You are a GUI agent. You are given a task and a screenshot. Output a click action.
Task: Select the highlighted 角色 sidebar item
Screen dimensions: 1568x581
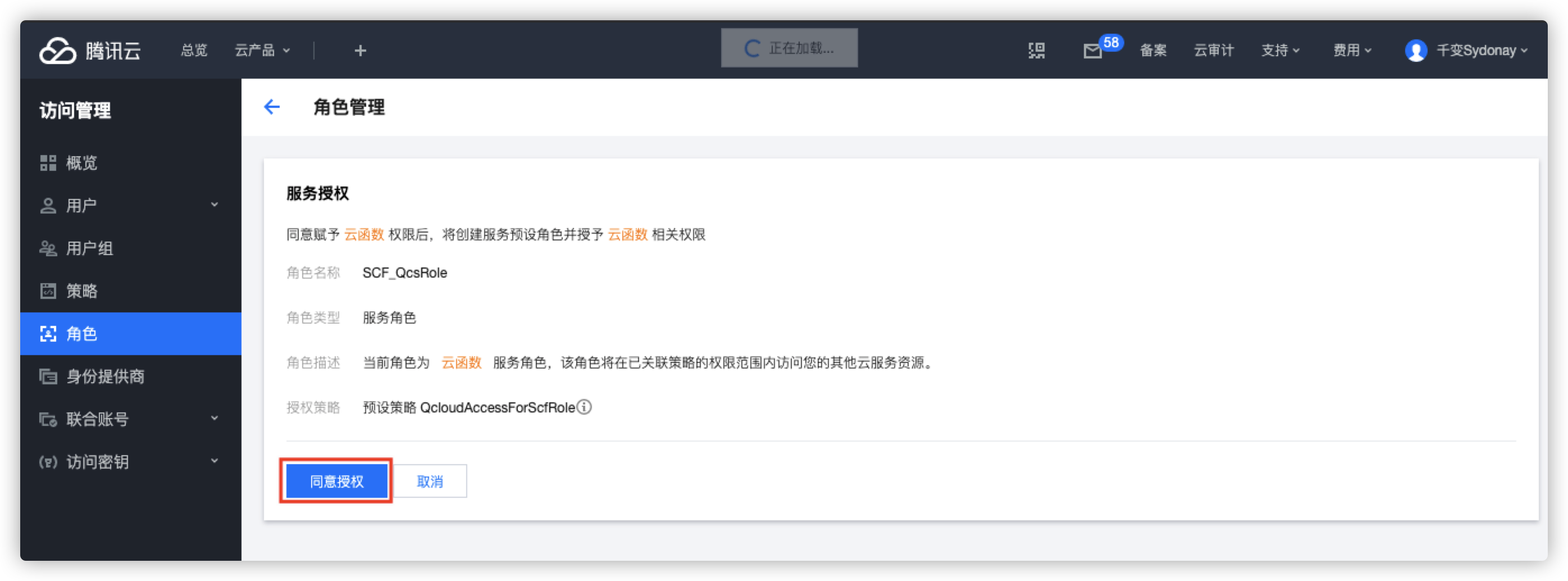131,333
